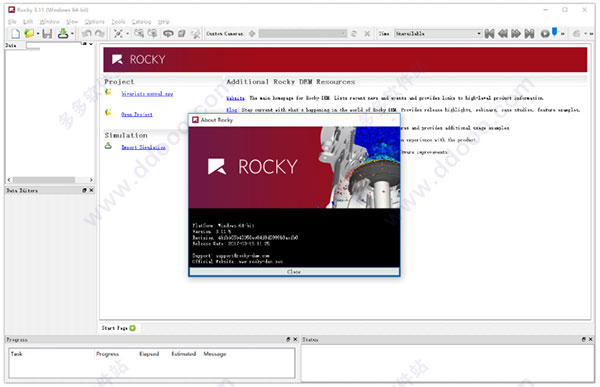Step back to previous timestep
The image size is (600, 387).
click(x=503, y=34)
